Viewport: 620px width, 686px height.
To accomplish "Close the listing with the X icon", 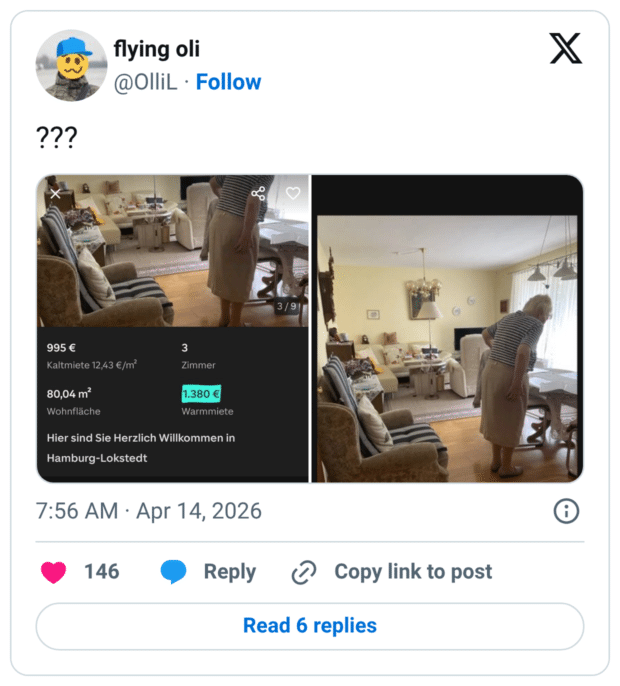I will coord(55,193).
